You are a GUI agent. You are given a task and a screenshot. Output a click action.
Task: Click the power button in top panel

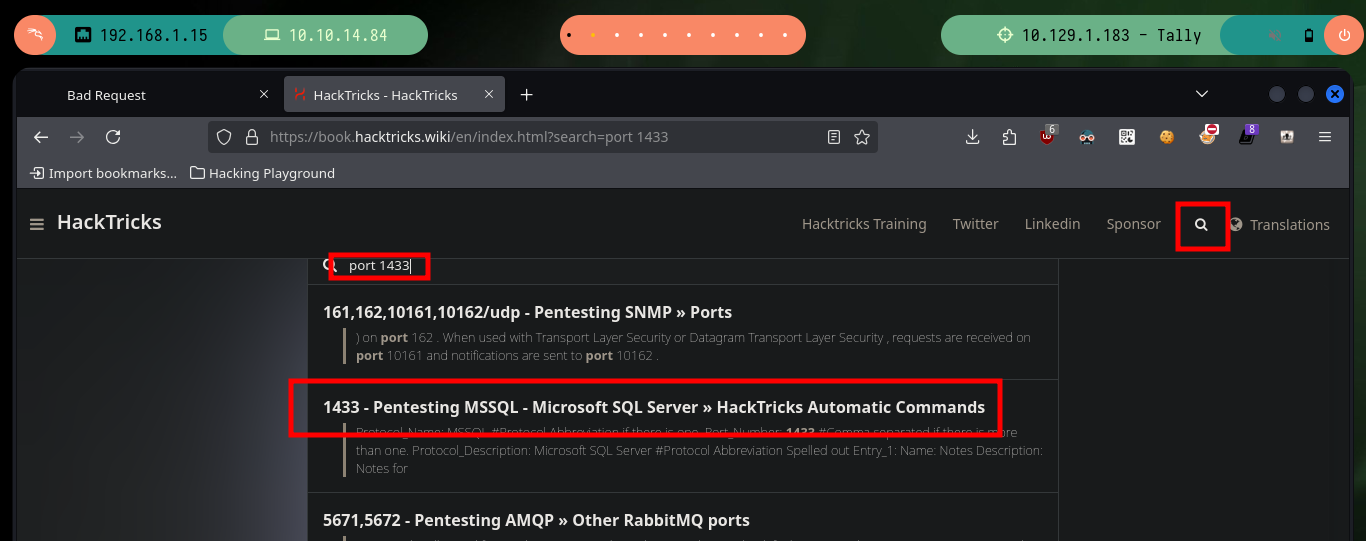[1343, 35]
